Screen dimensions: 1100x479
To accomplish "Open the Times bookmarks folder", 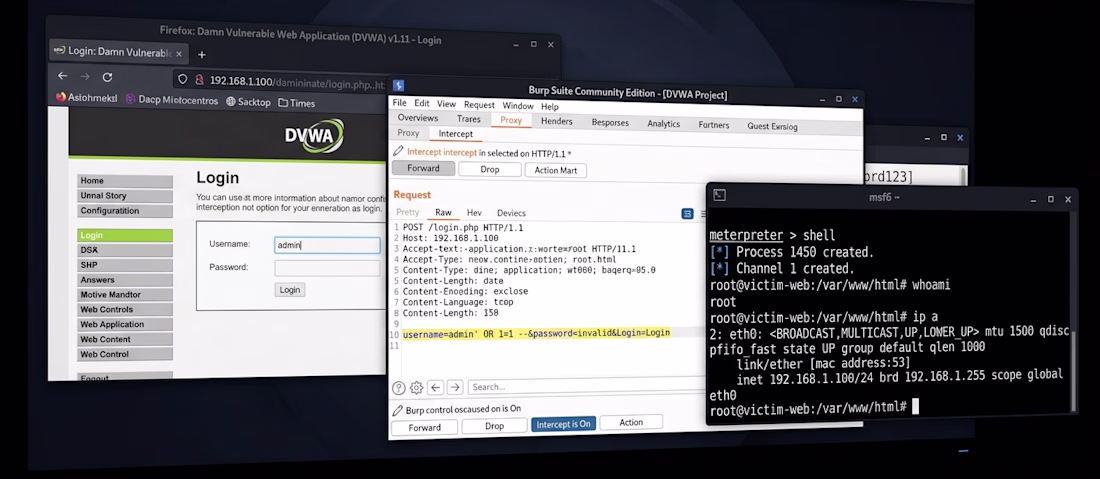I will coord(296,103).
